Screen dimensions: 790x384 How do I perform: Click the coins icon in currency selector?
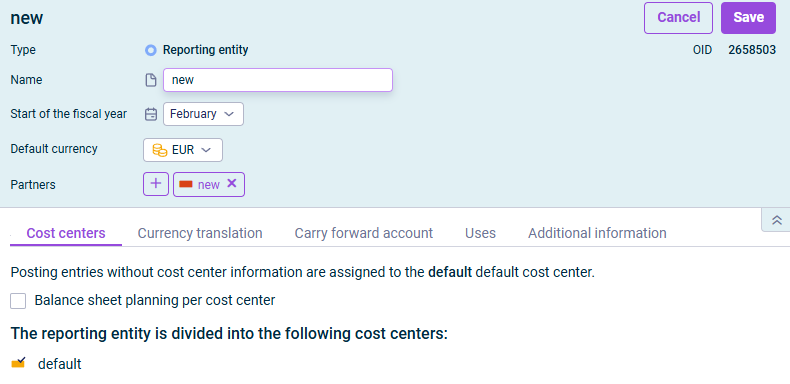pos(160,150)
